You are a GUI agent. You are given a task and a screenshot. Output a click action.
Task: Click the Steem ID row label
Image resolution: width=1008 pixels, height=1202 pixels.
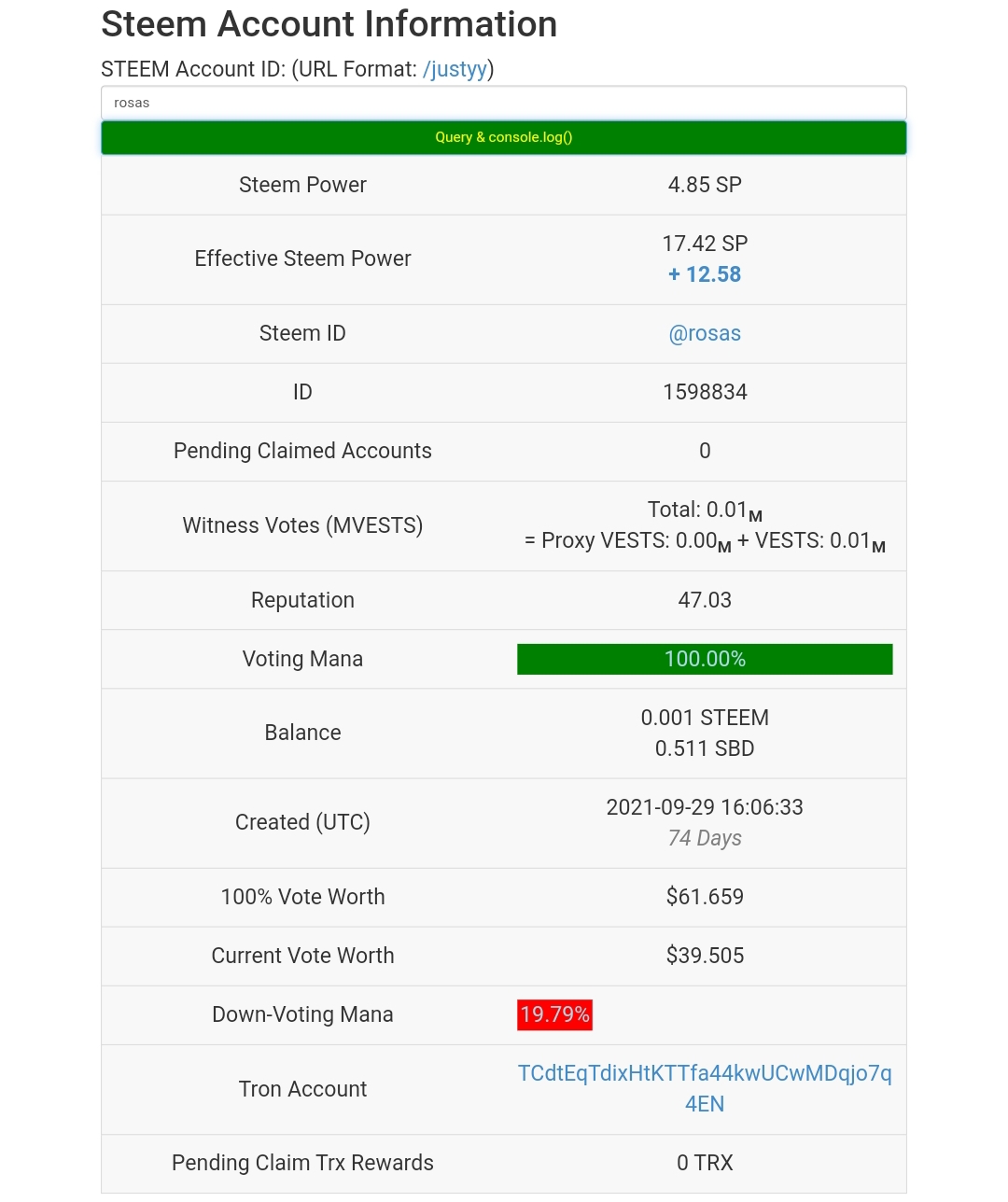302,333
